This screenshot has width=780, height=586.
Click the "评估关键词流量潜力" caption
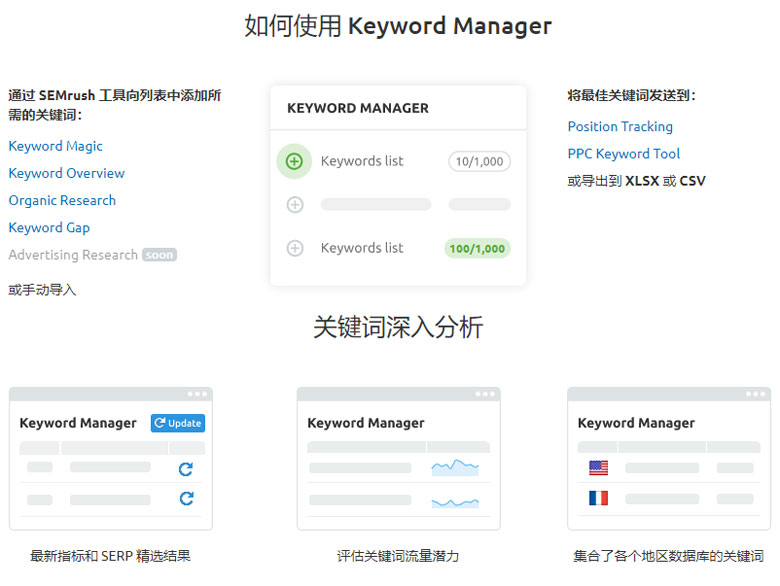click(398, 556)
